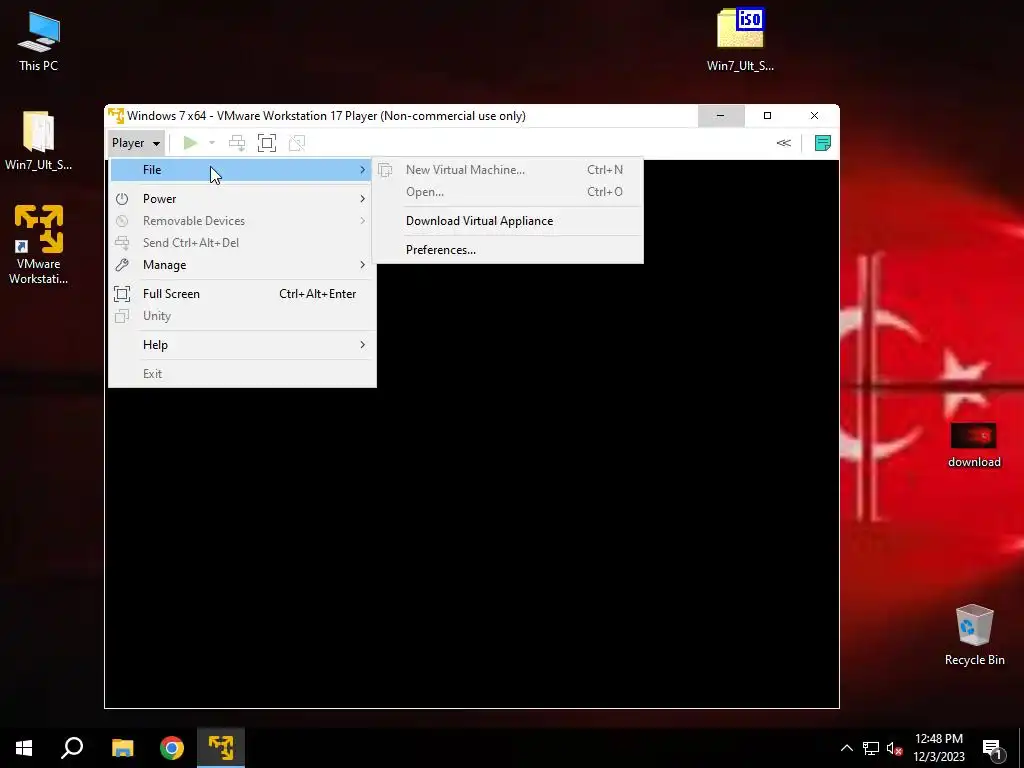Select Removable Devices menu entry
Viewport: 1024px width, 768px height.
242,221
